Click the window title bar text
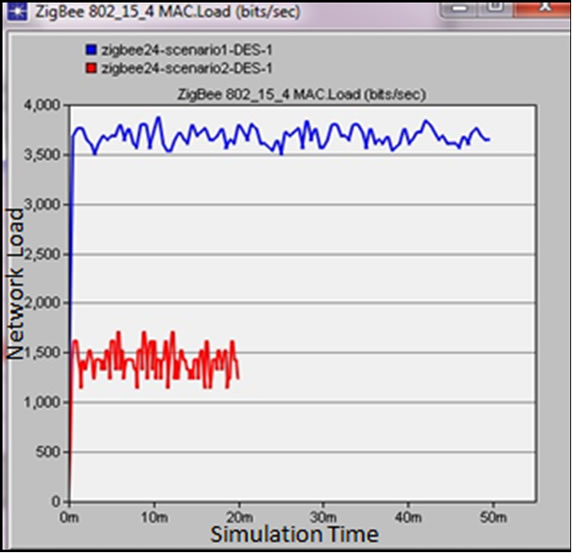The height and width of the screenshot is (553, 572). [167, 12]
